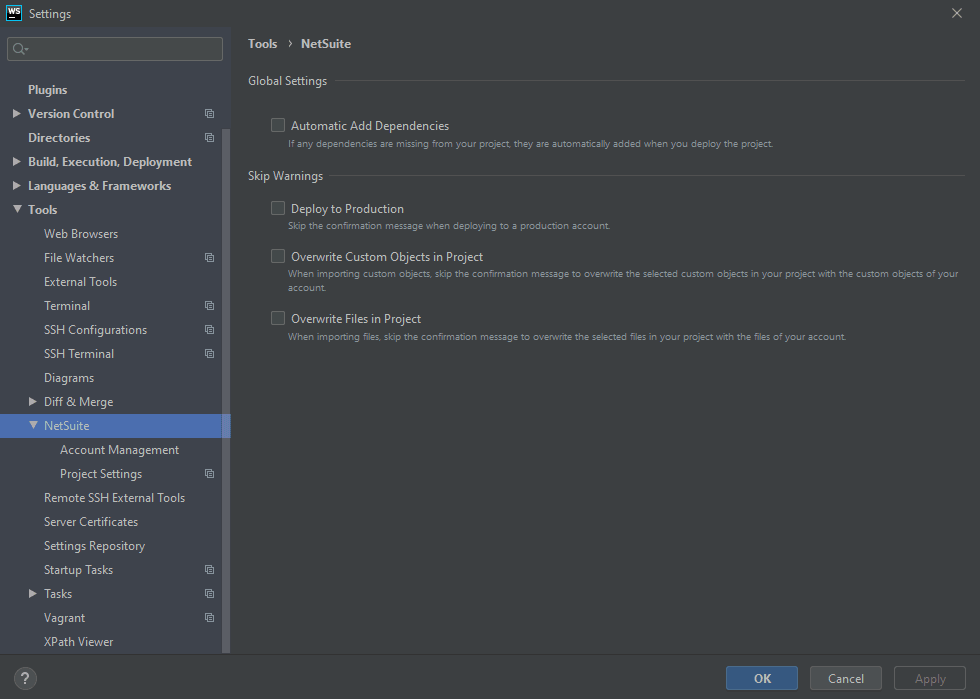This screenshot has width=980, height=699.
Task: Select Settings Repository entry
Action: tap(94, 546)
